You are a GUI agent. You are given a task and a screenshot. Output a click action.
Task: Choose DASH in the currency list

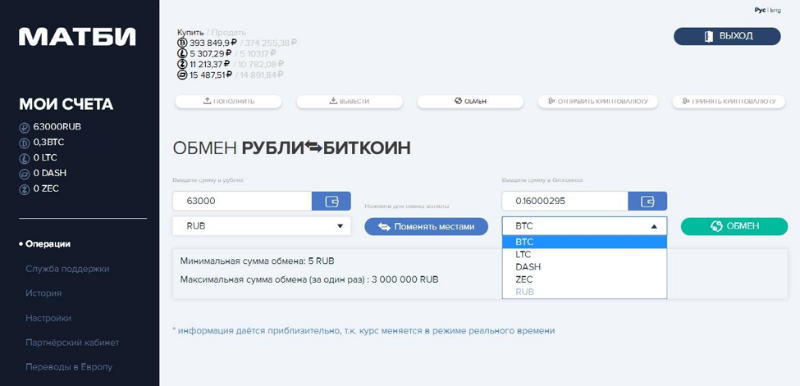(584, 267)
